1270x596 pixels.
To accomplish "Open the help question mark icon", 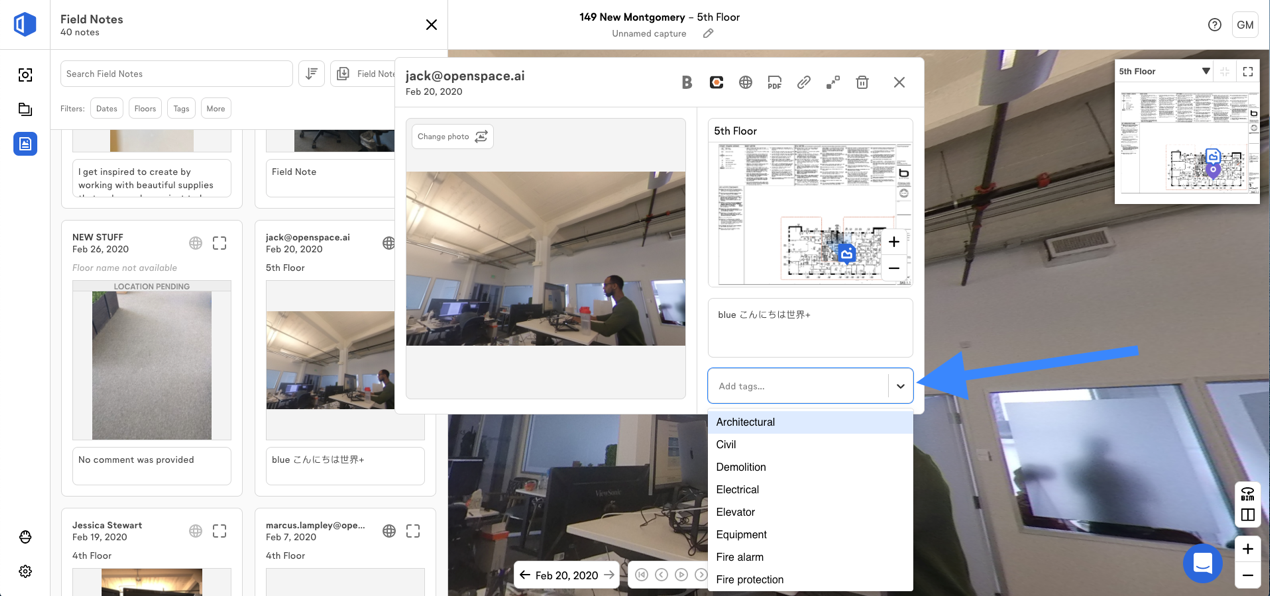I will coord(1214,25).
